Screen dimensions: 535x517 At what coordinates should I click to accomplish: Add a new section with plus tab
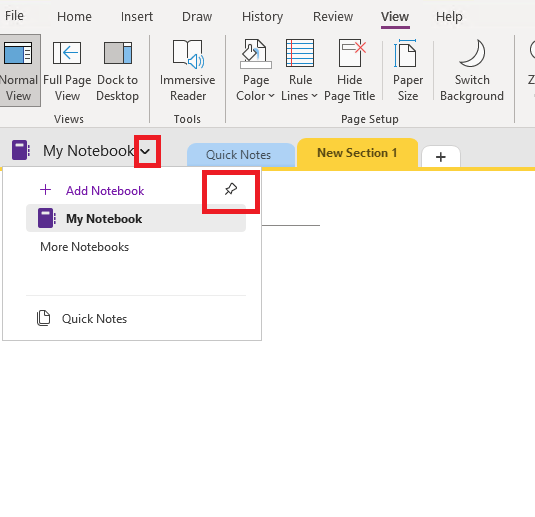441,157
